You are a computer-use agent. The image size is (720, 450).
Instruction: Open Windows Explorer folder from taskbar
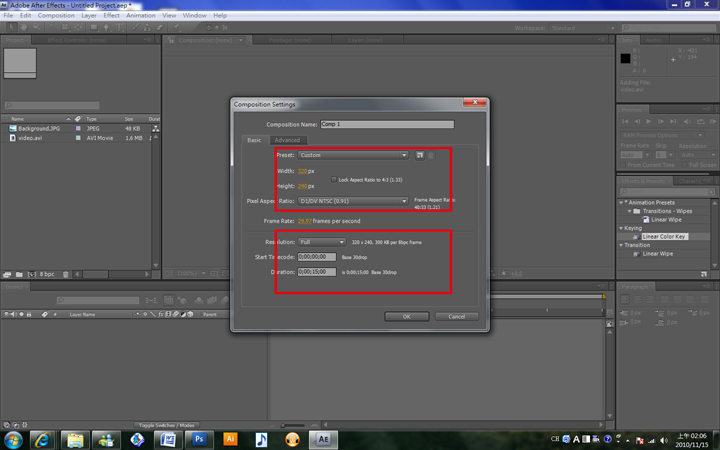(75, 440)
